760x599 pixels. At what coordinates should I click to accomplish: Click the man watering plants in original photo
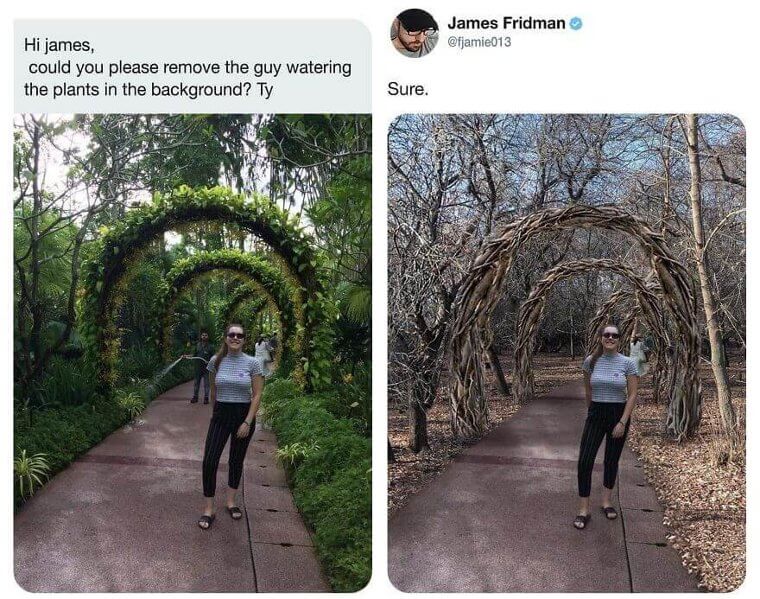click(x=203, y=367)
